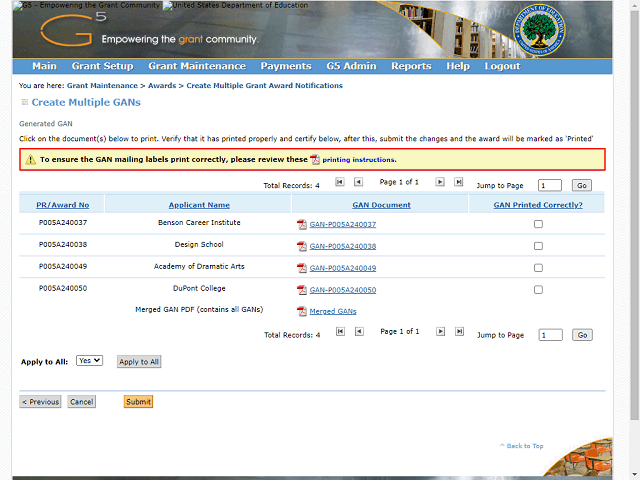Click next page arrow in bottom pager

point(440,332)
